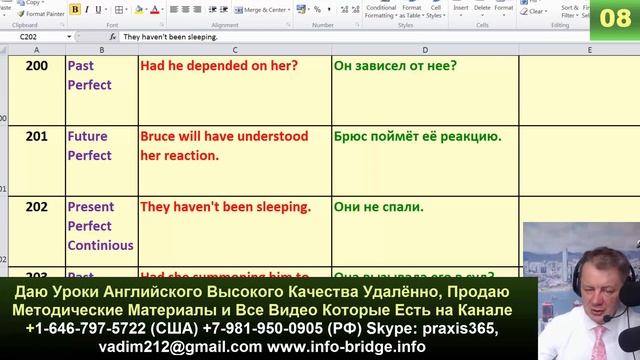The width and height of the screenshot is (640, 360).
Task: Click the Decrease Indent icon
Action: [x=213, y=9]
